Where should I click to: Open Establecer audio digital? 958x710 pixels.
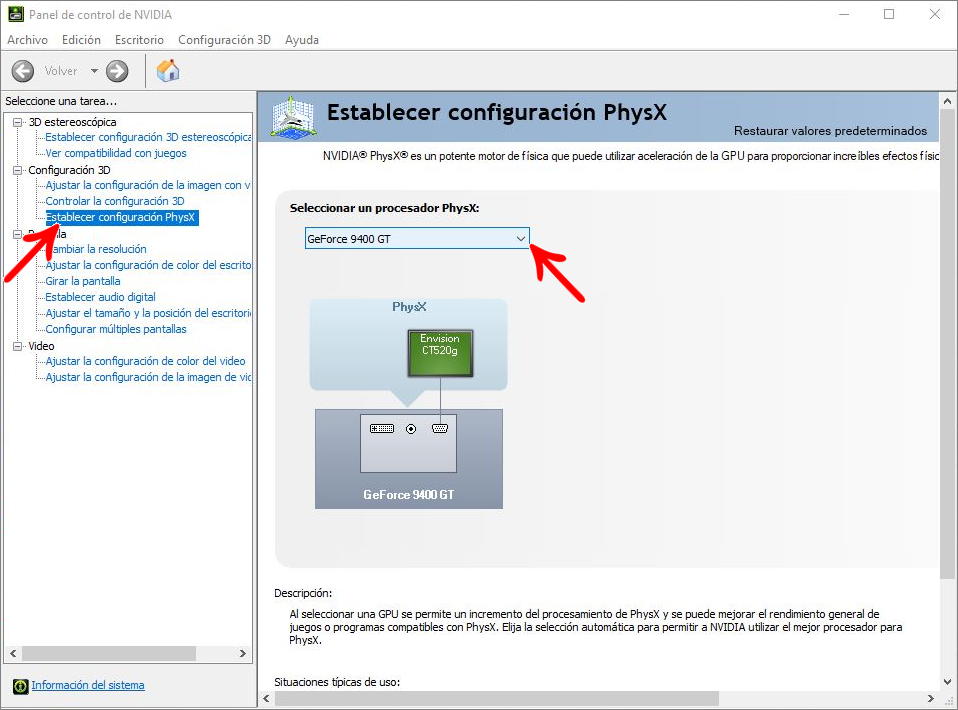click(101, 297)
